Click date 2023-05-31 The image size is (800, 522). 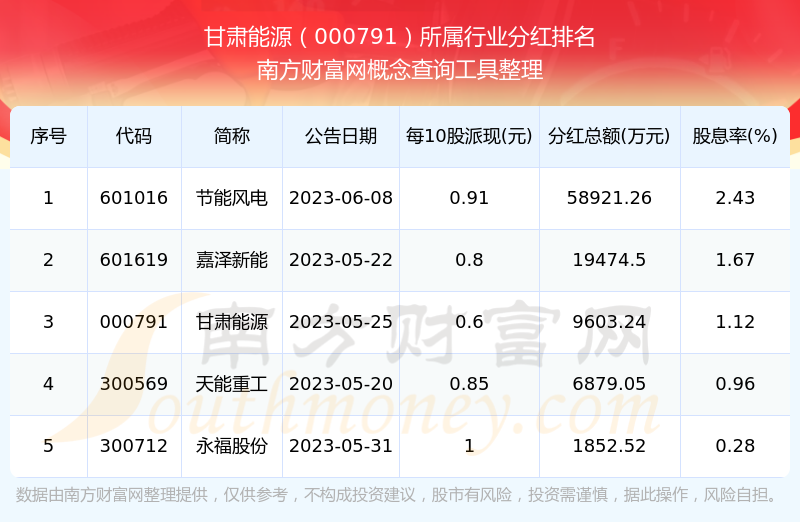pyautogui.click(x=341, y=446)
